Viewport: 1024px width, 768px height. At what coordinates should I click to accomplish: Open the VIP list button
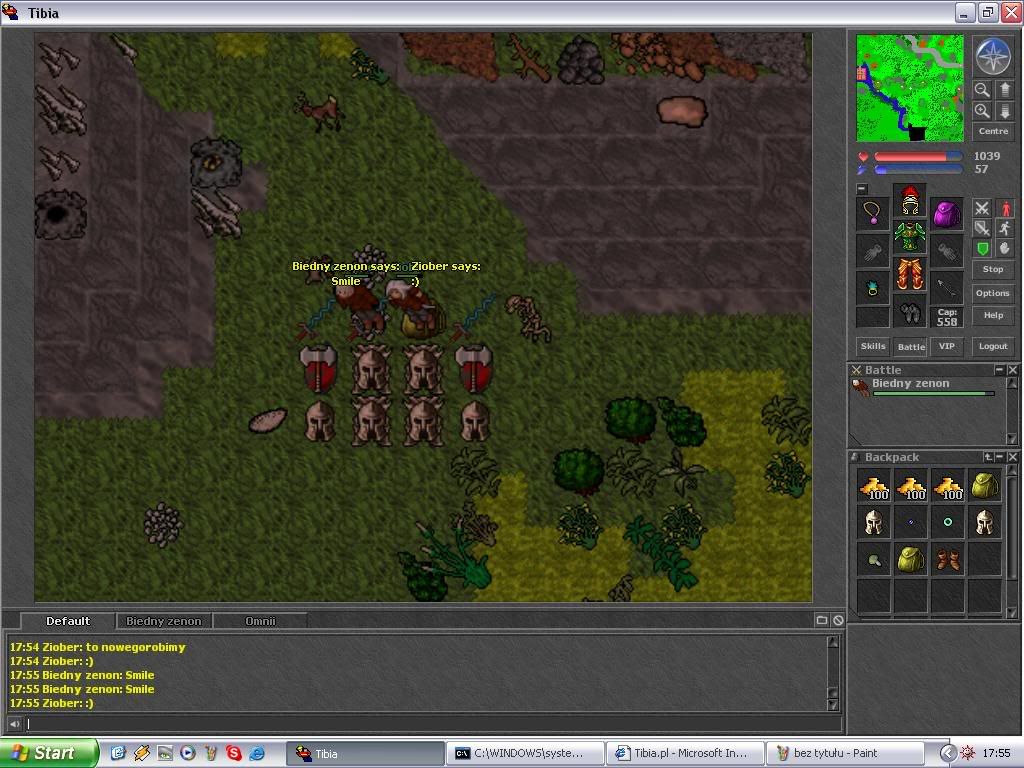point(946,346)
